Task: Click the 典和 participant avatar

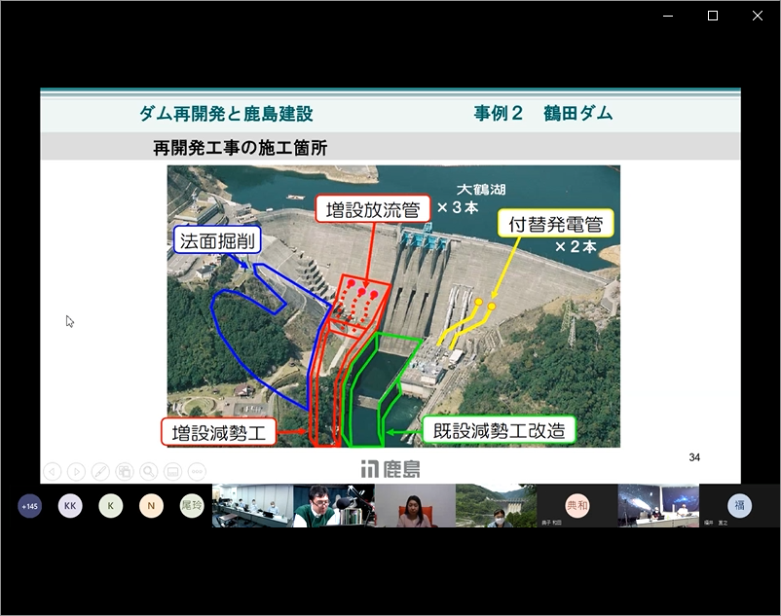Action: pos(577,506)
